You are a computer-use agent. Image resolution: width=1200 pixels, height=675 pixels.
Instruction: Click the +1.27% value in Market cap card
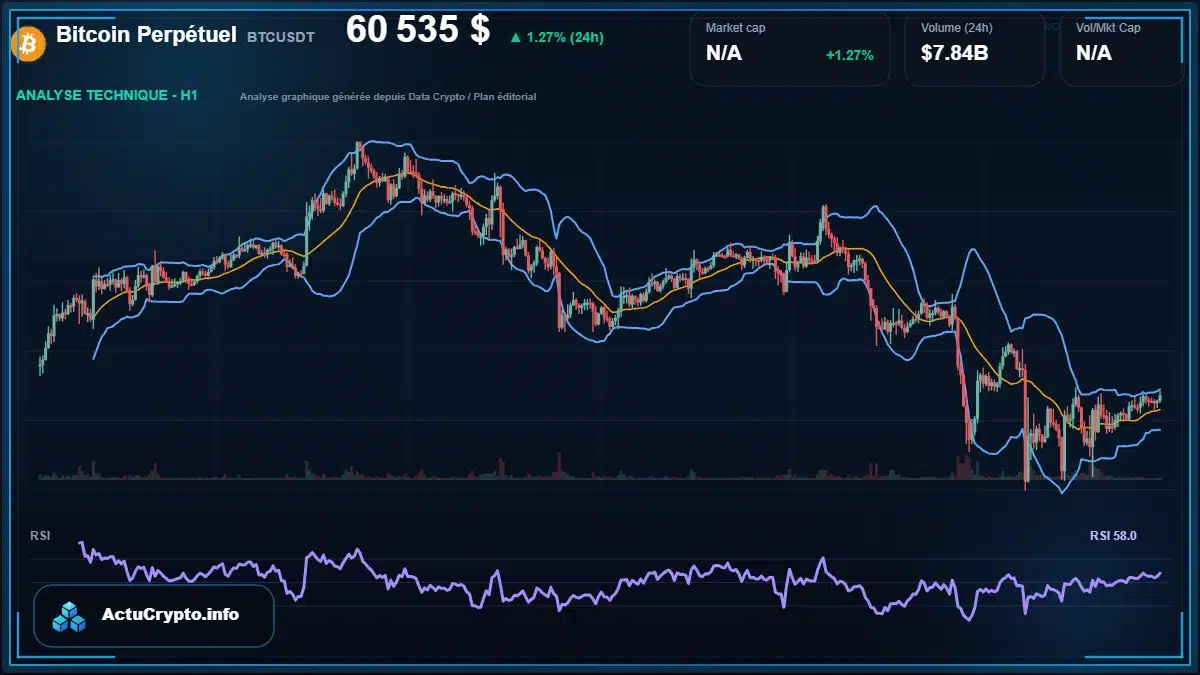850,55
